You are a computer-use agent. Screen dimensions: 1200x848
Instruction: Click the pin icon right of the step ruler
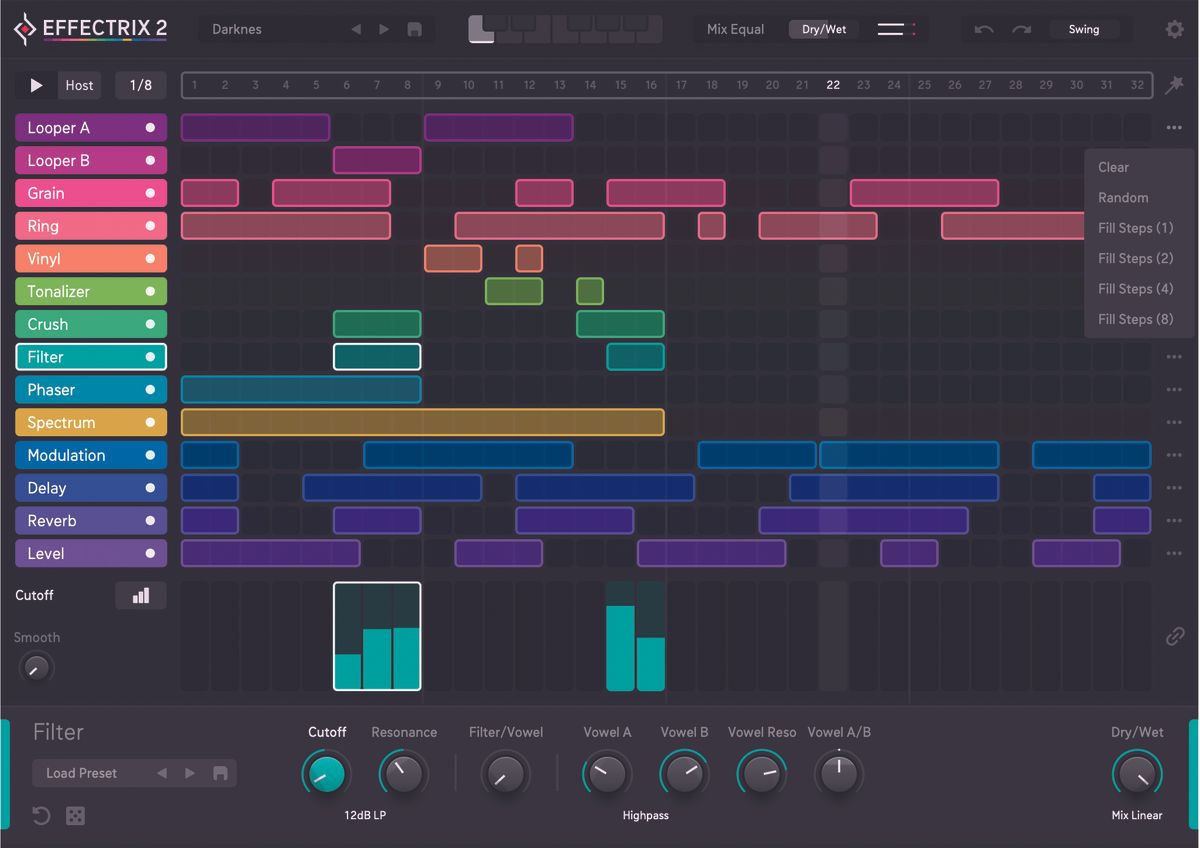(1174, 85)
